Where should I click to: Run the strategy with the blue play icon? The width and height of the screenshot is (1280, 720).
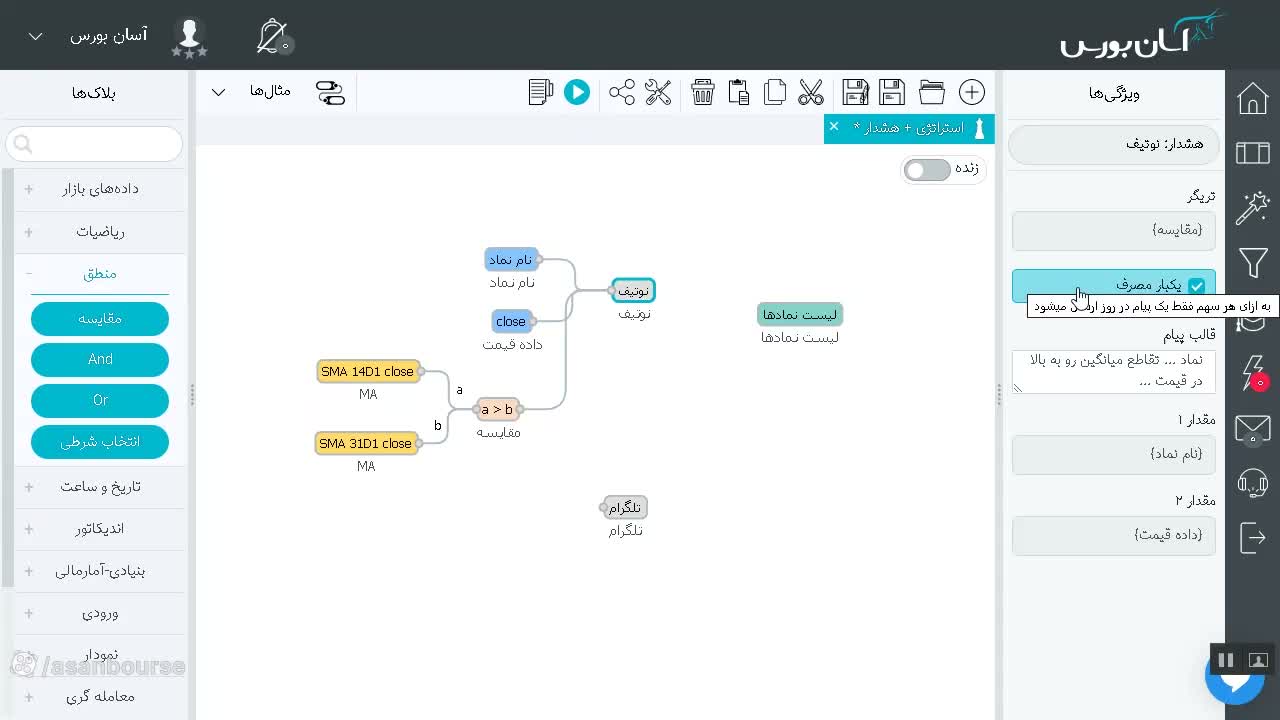pyautogui.click(x=577, y=92)
